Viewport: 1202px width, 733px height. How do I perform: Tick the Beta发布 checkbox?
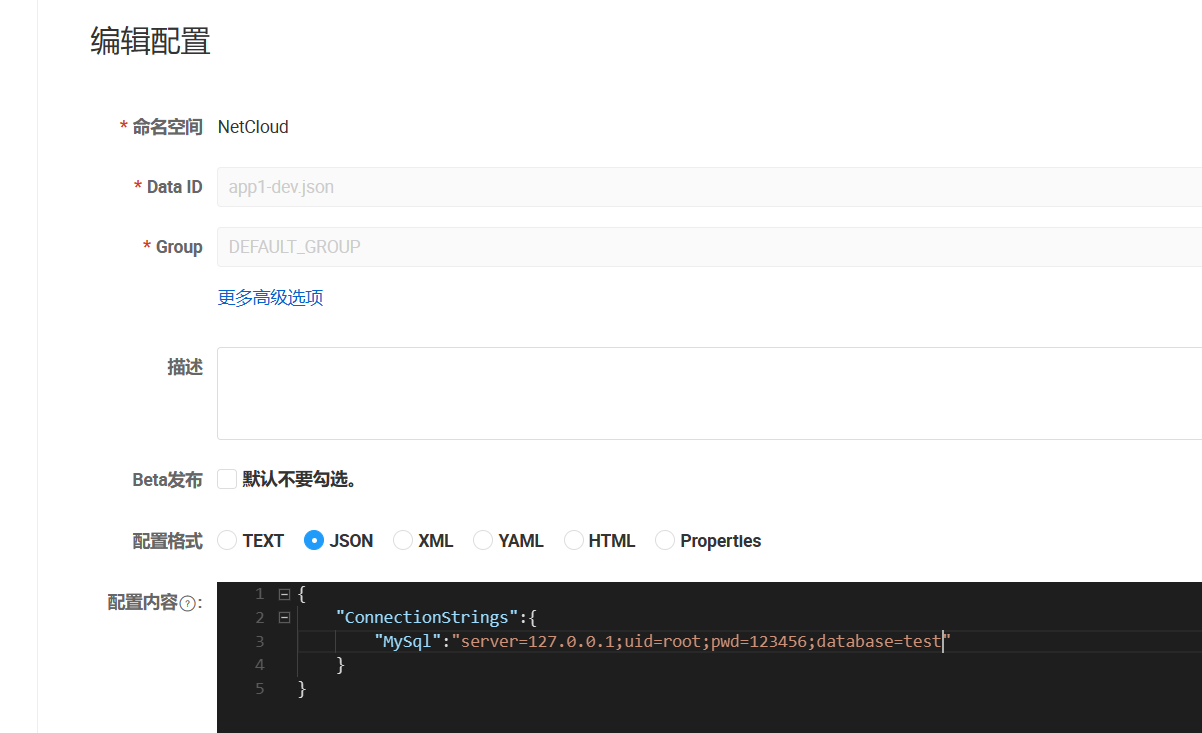pyautogui.click(x=227, y=479)
